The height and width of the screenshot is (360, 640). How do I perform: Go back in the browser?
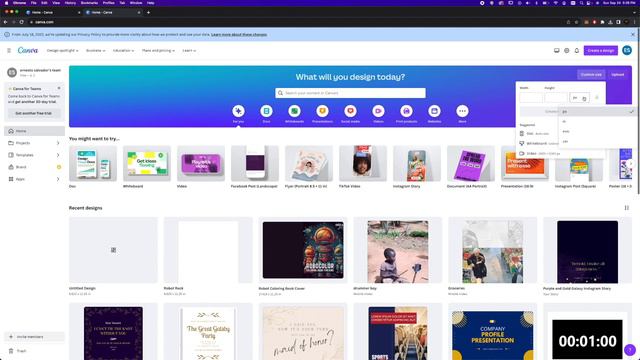pyautogui.click(x=5, y=22)
